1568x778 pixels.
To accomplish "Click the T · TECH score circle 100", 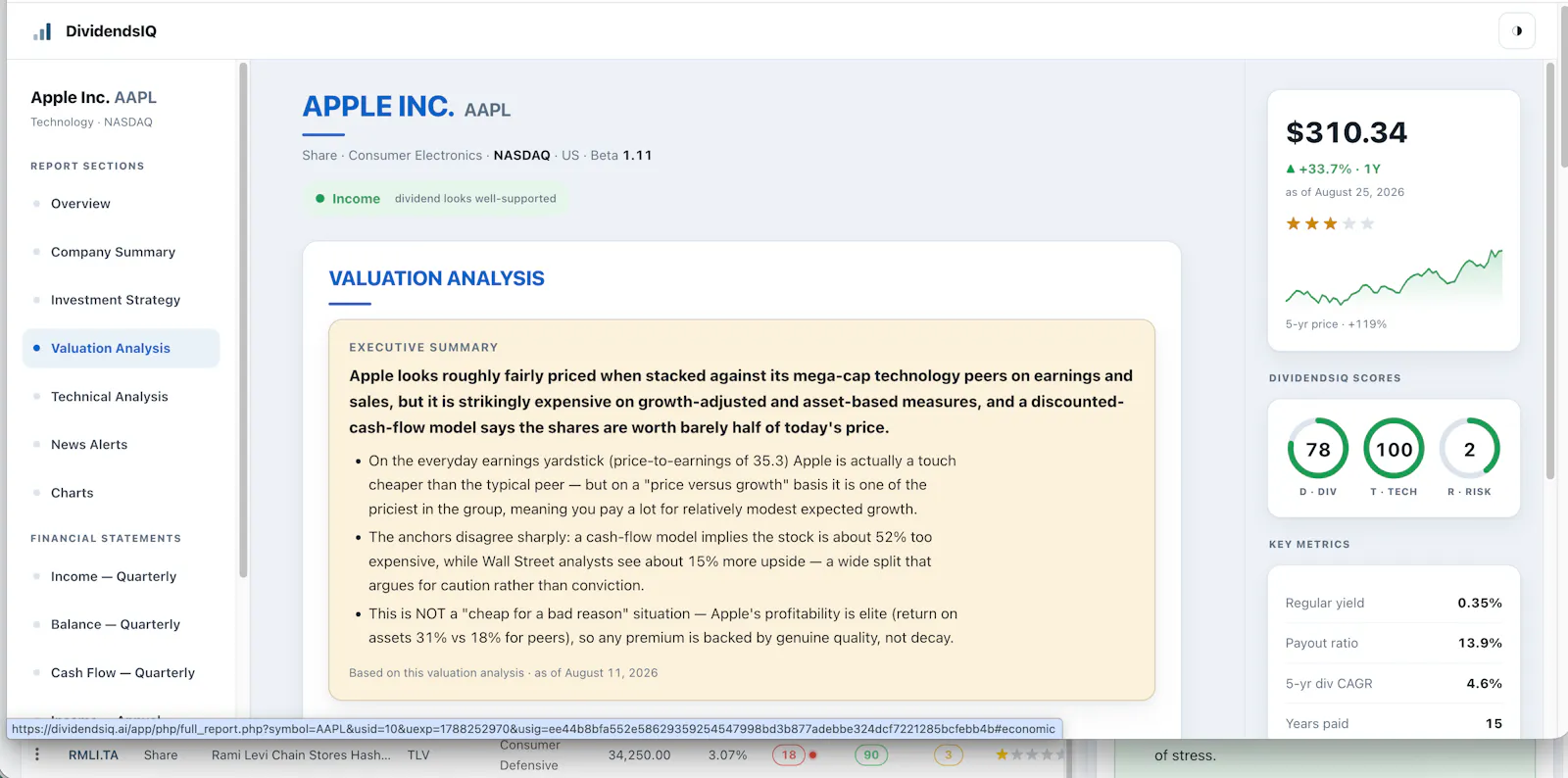I will [1394, 449].
